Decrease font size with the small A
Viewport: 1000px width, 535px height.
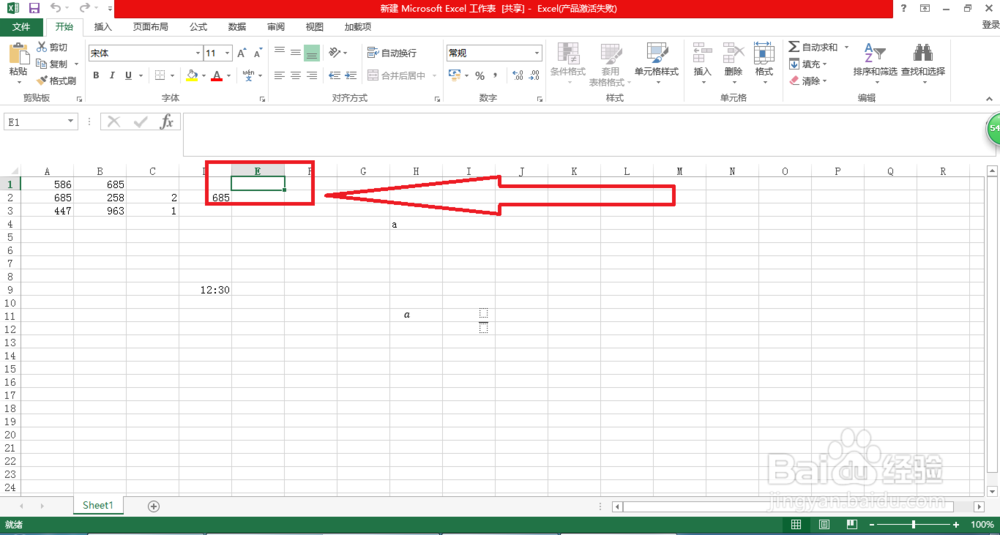pos(258,54)
